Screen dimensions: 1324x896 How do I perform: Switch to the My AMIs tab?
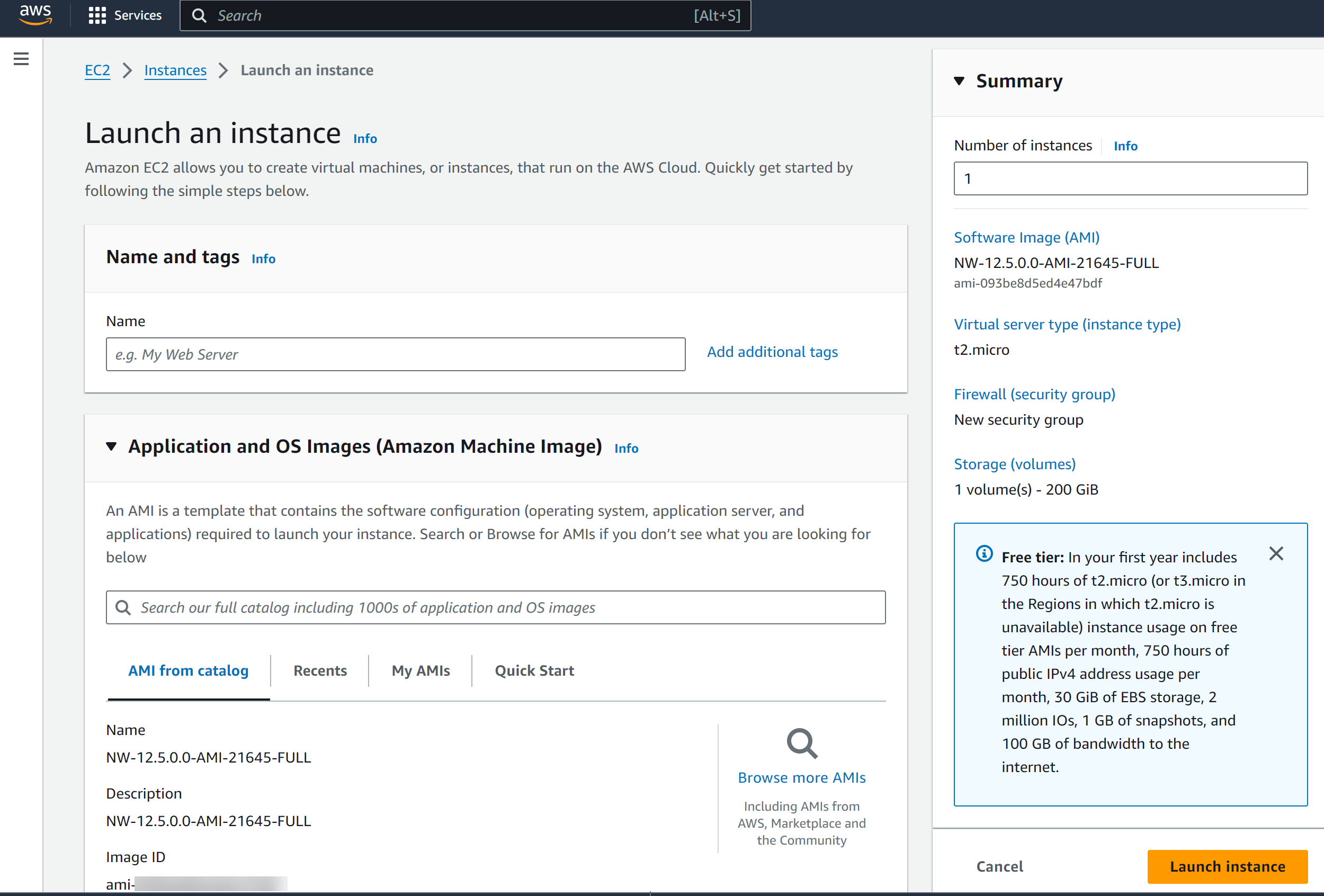421,670
